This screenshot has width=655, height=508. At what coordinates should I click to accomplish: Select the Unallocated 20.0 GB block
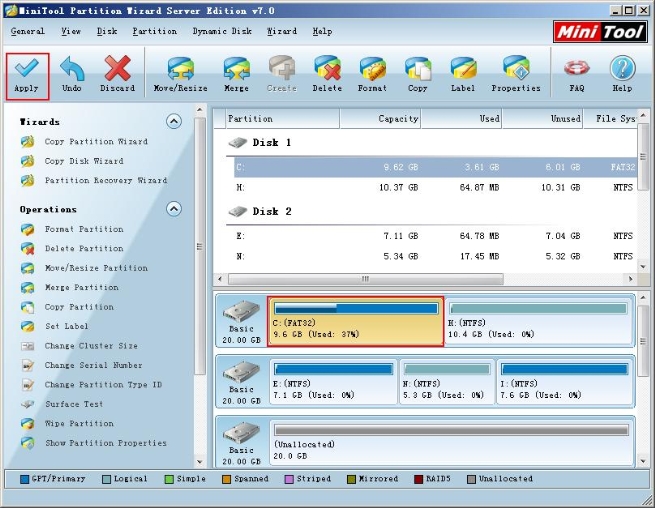[451, 443]
